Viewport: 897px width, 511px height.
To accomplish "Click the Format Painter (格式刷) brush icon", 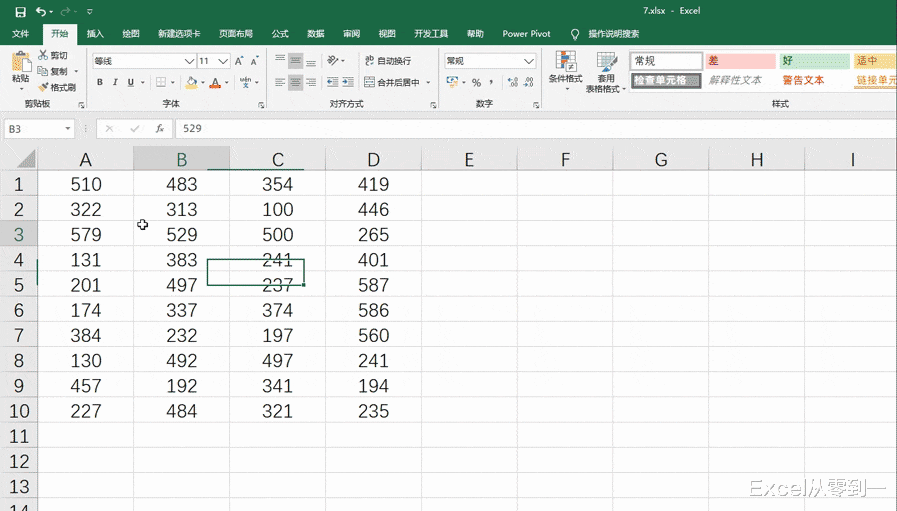I will pyautogui.click(x=44, y=88).
